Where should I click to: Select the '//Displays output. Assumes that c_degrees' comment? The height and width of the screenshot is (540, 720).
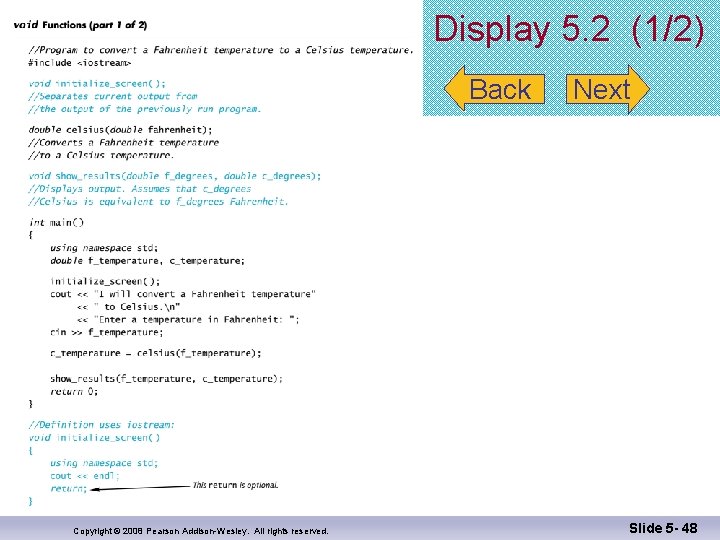[x=140, y=189]
